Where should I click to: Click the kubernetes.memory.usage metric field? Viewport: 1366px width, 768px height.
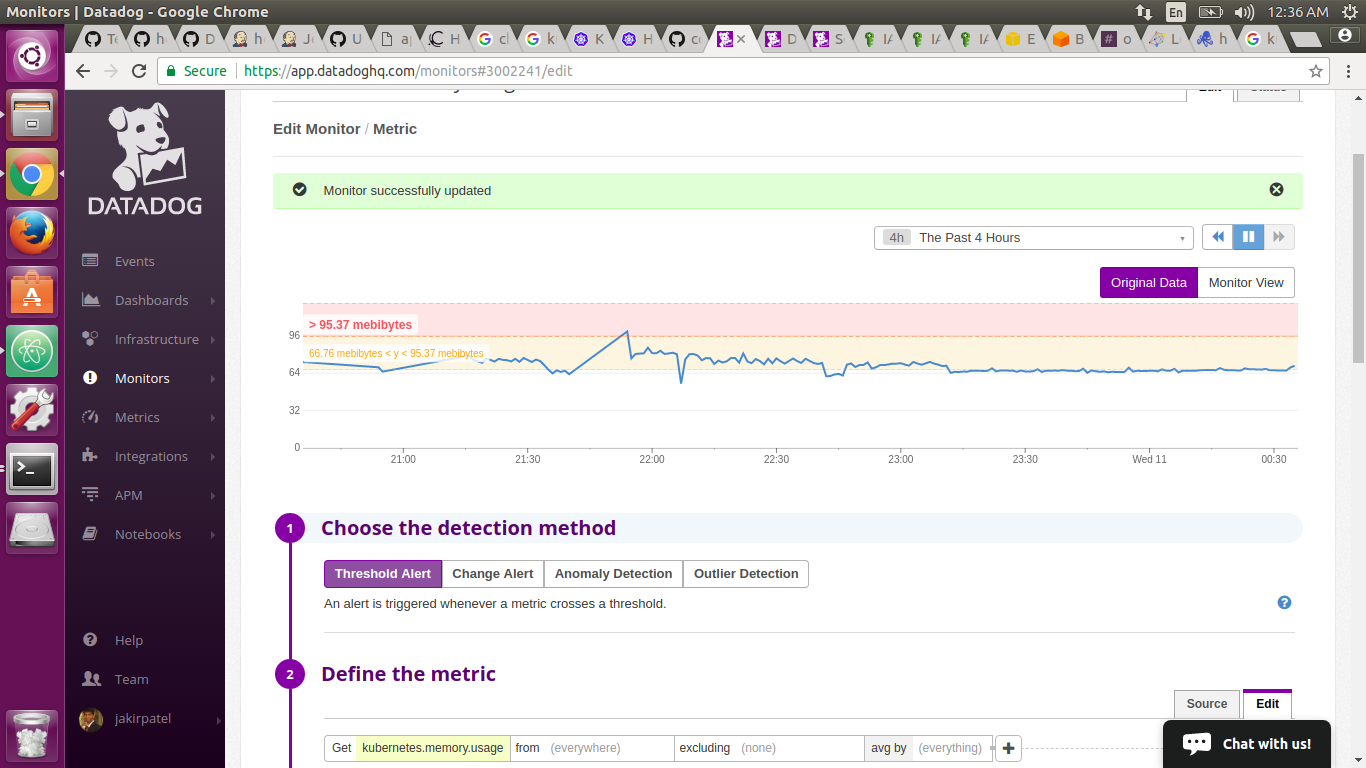(433, 748)
